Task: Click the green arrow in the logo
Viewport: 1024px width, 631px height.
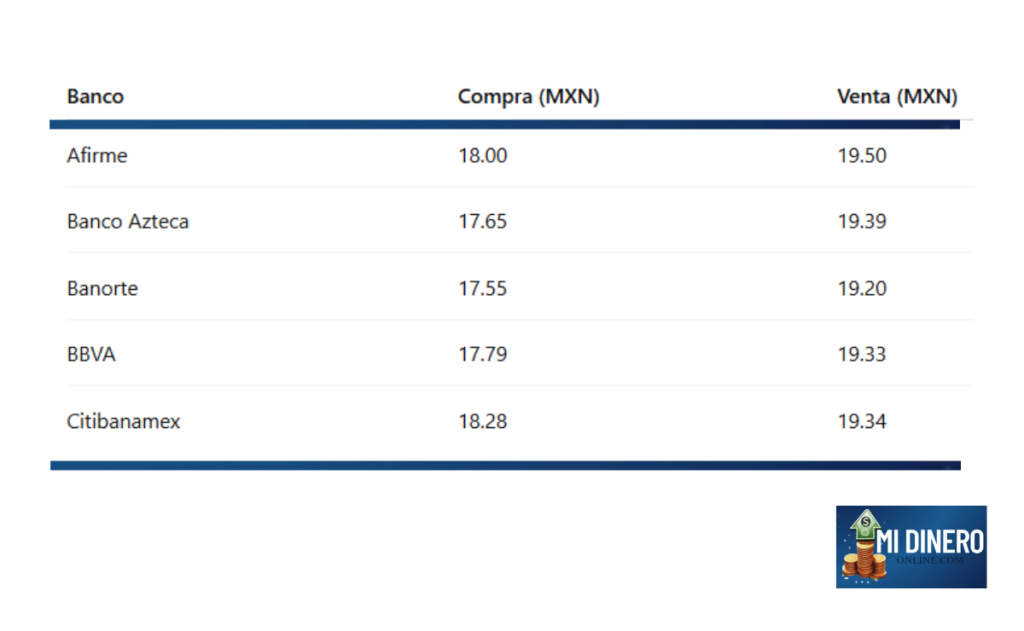Action: tap(865, 525)
